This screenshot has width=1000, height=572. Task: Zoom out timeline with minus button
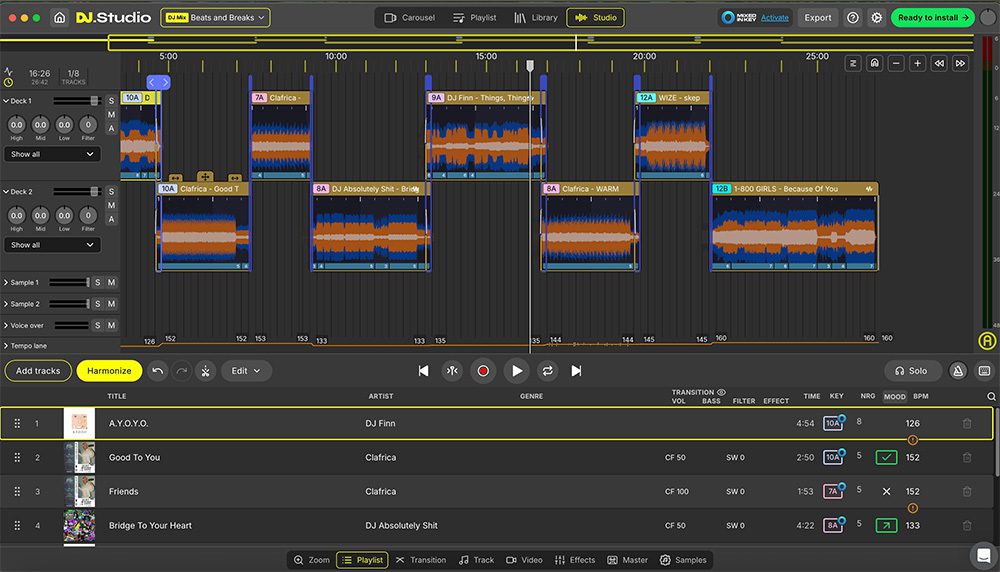[896, 63]
